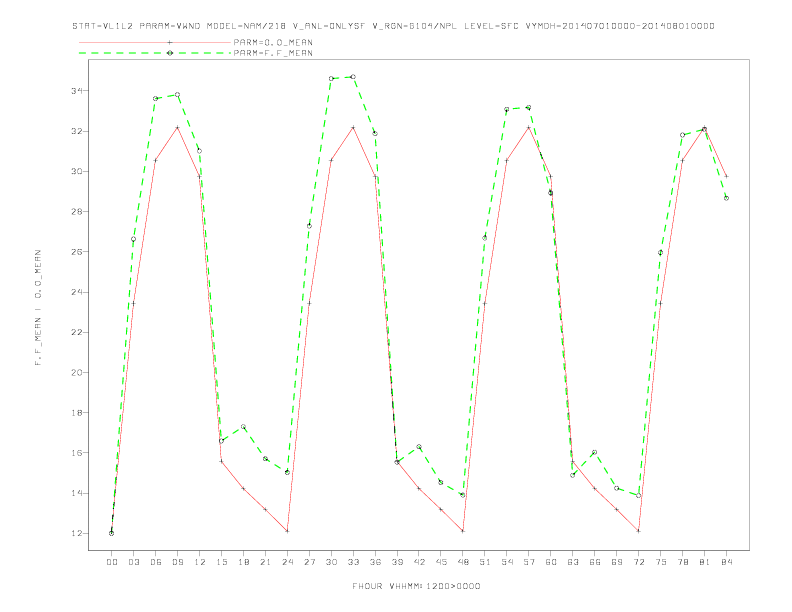Click the green dashed legend circle marker
Screen dimensions: 792x612
[x=170, y=53]
